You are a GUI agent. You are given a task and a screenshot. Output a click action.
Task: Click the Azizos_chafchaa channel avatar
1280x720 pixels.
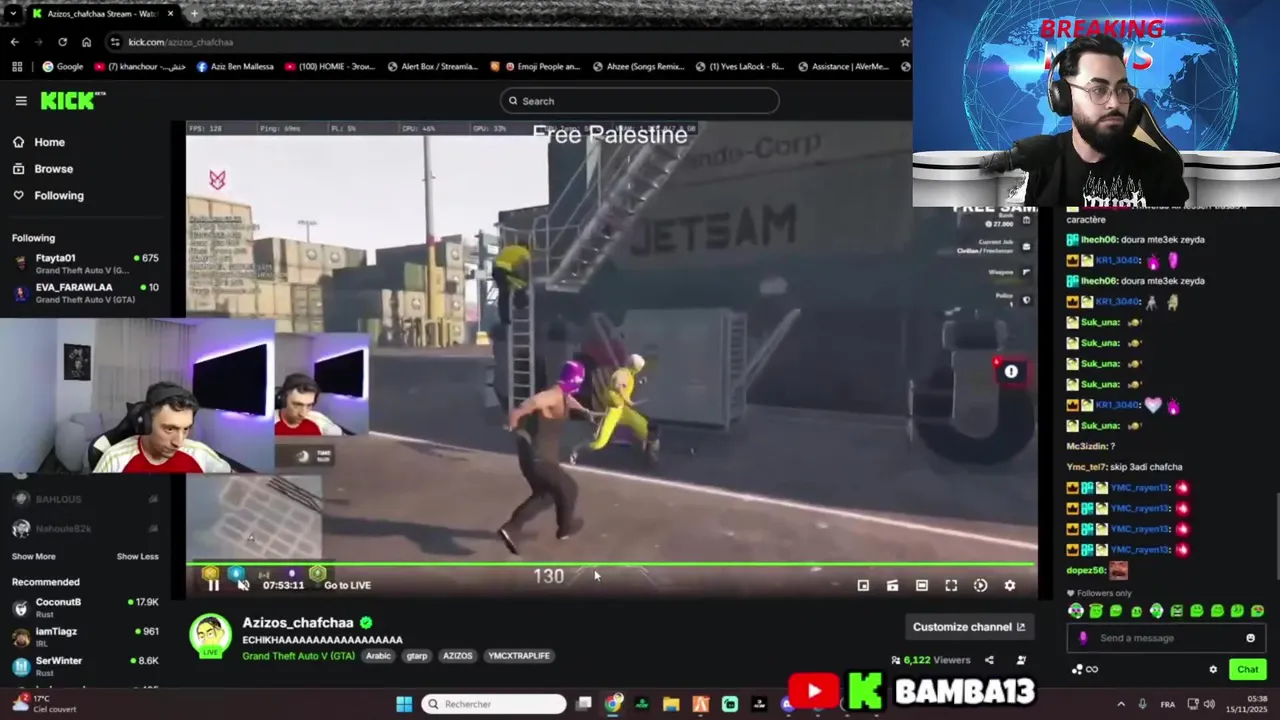(x=211, y=637)
